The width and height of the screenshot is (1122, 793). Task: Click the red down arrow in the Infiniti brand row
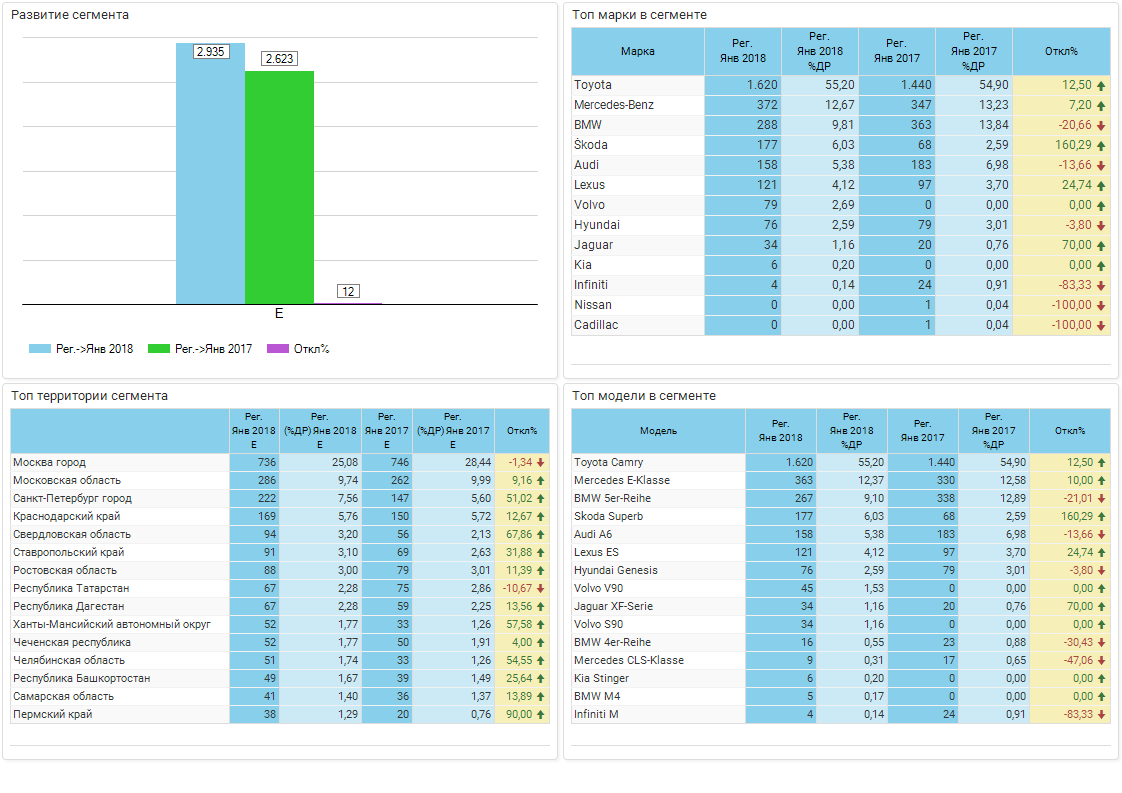coord(1101,285)
